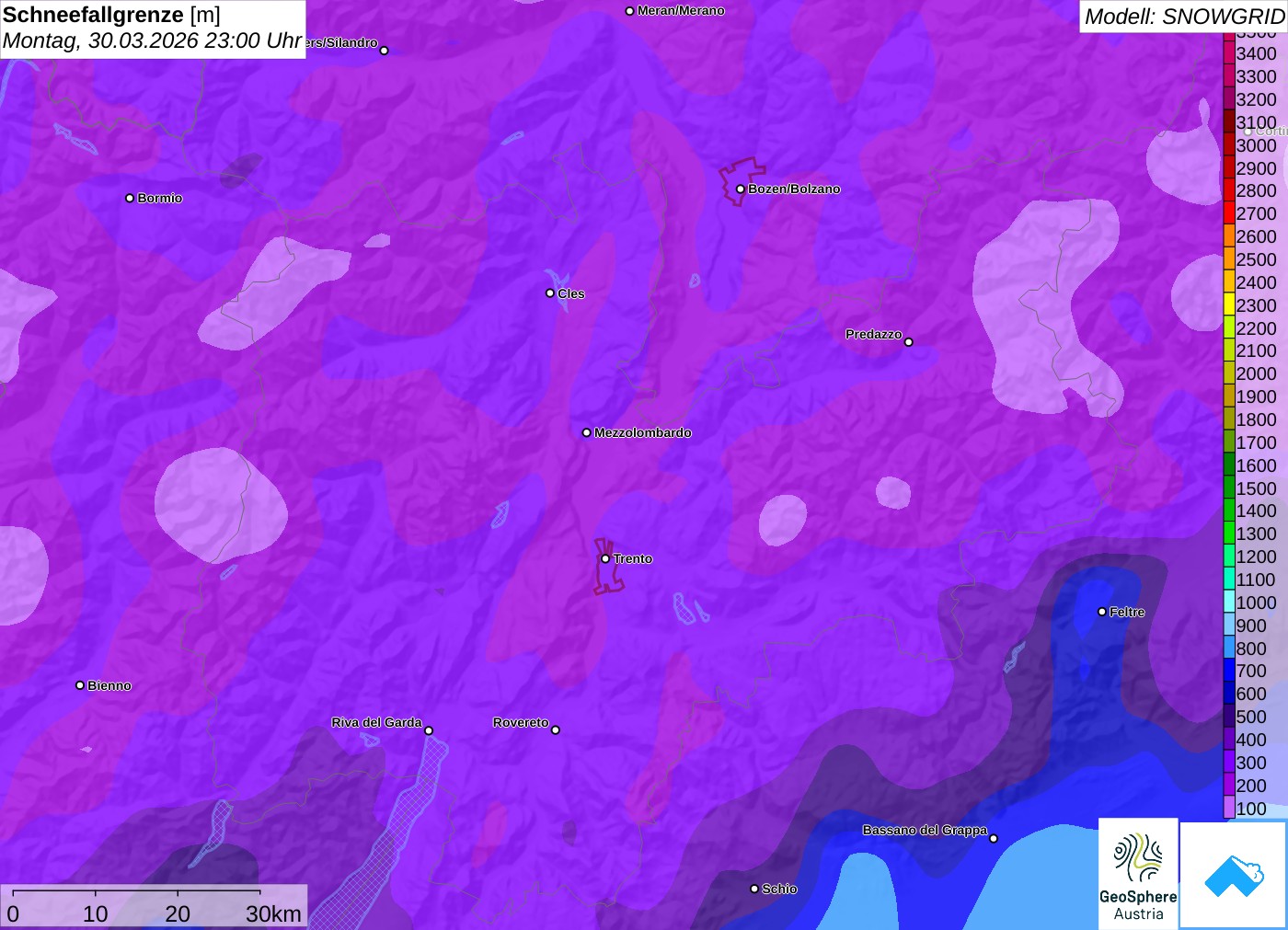Select the Modell: SNOWGRID label
The height and width of the screenshot is (930, 1288).
1184,17
